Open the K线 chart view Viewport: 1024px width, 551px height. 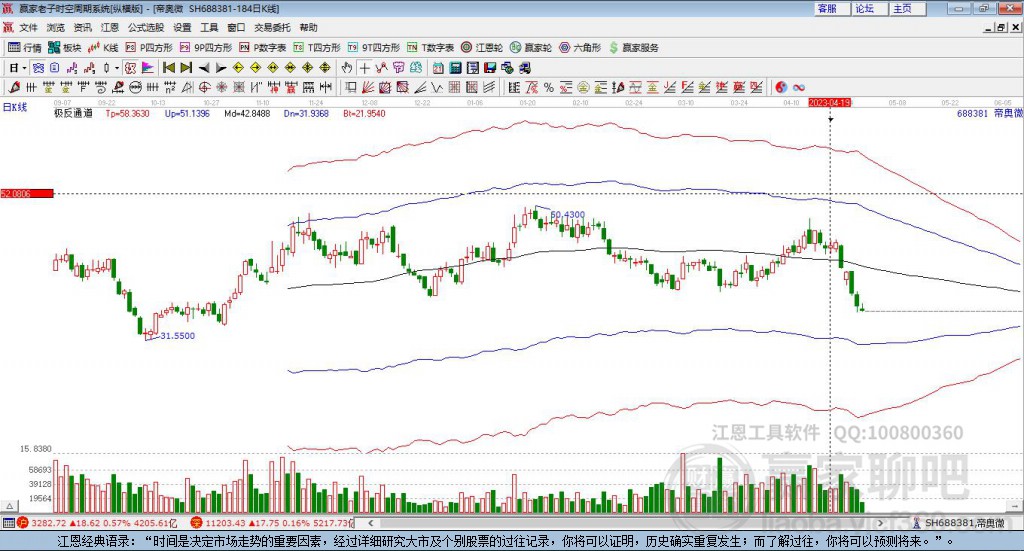pos(103,48)
